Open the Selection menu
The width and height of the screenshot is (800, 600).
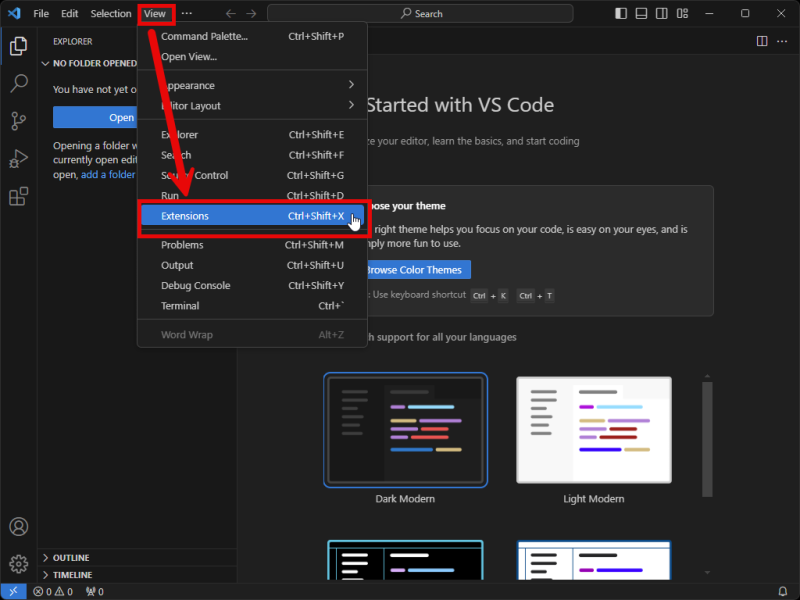coord(110,13)
